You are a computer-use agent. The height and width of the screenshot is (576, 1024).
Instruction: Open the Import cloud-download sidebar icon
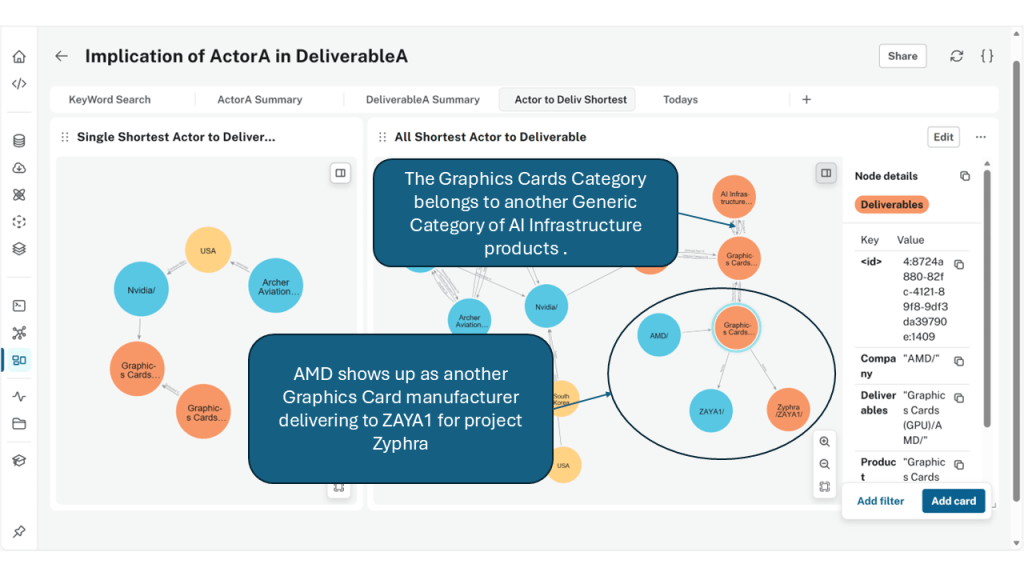(x=19, y=168)
